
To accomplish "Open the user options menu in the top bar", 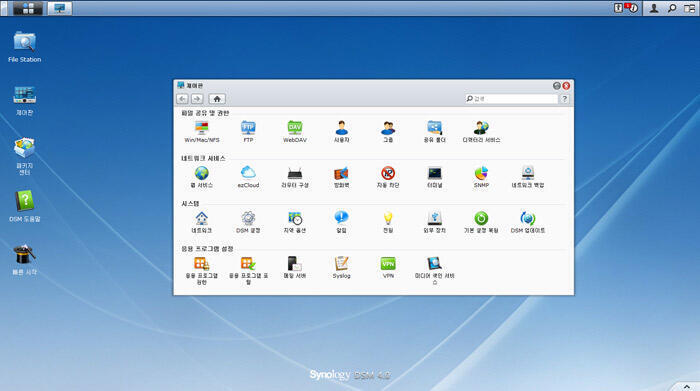I will pyautogui.click(x=654, y=8).
